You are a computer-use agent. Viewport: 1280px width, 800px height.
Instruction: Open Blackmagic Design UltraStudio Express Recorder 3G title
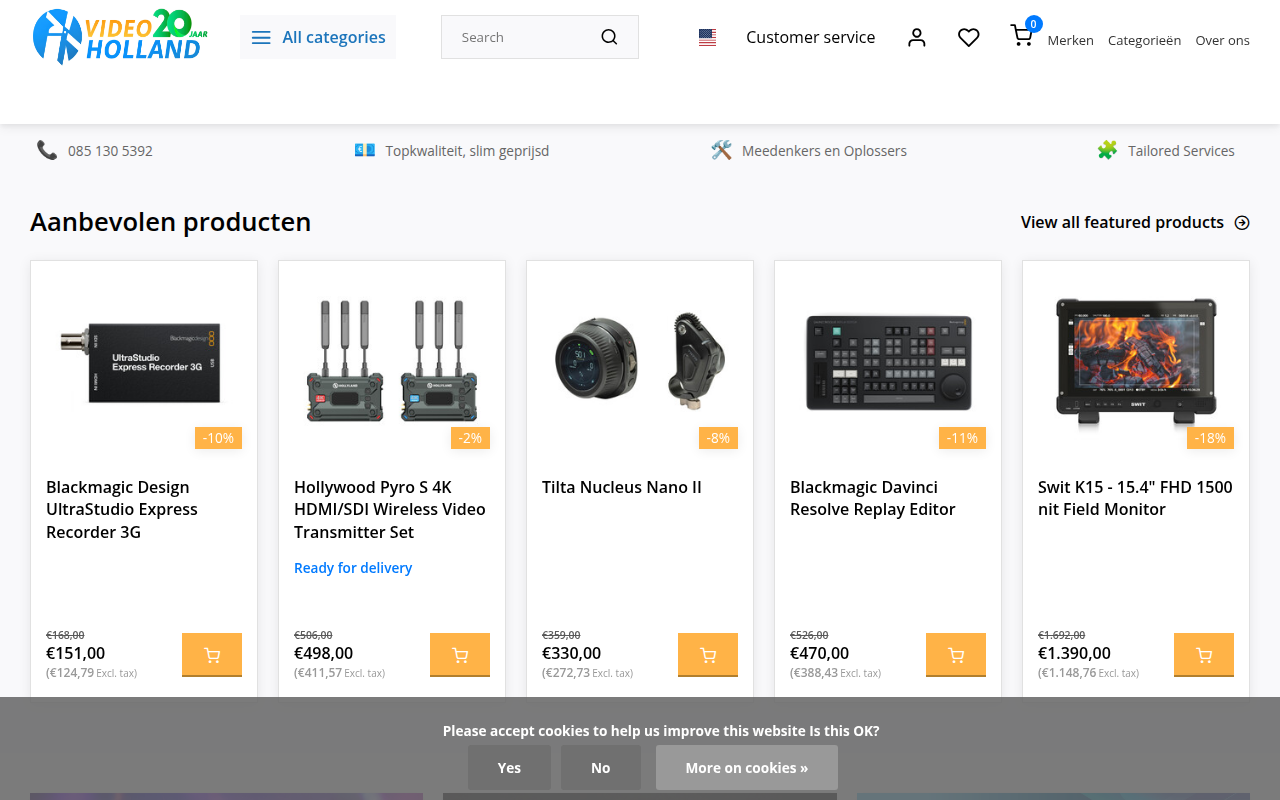[x=122, y=509]
